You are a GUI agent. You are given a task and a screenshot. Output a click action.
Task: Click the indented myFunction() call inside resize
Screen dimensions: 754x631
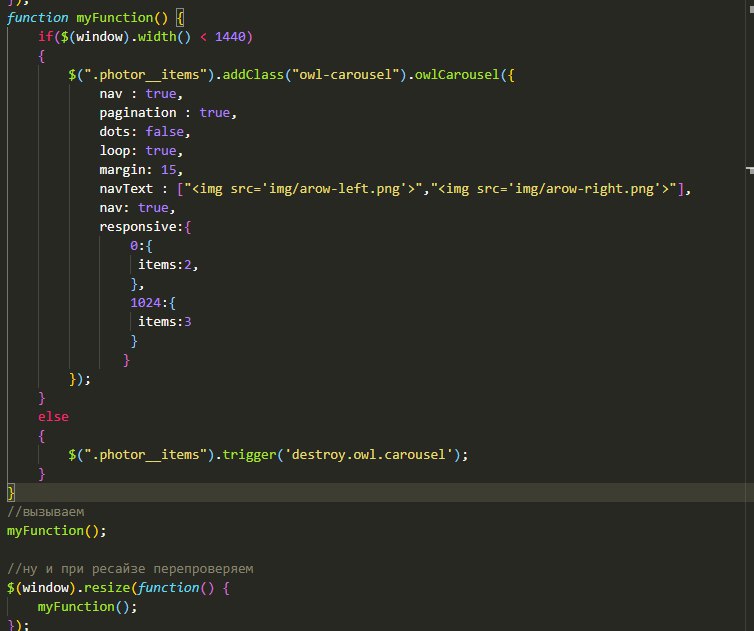[88, 606]
